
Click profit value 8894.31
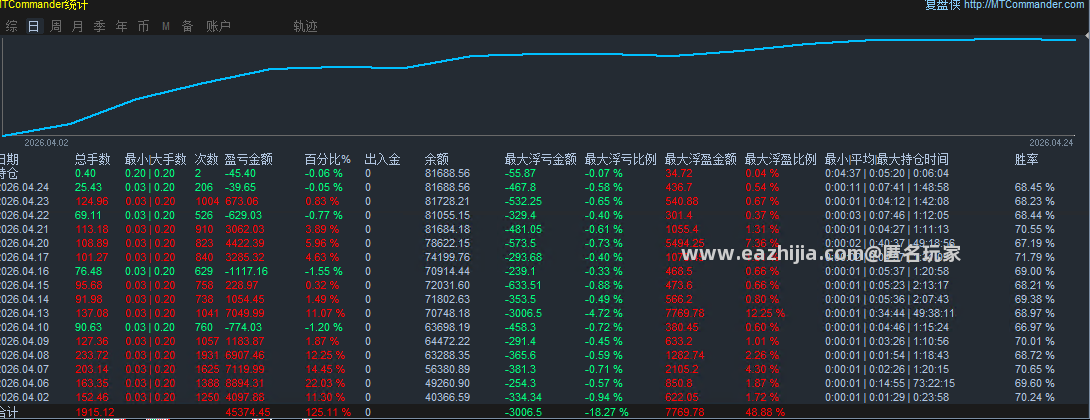point(245,384)
